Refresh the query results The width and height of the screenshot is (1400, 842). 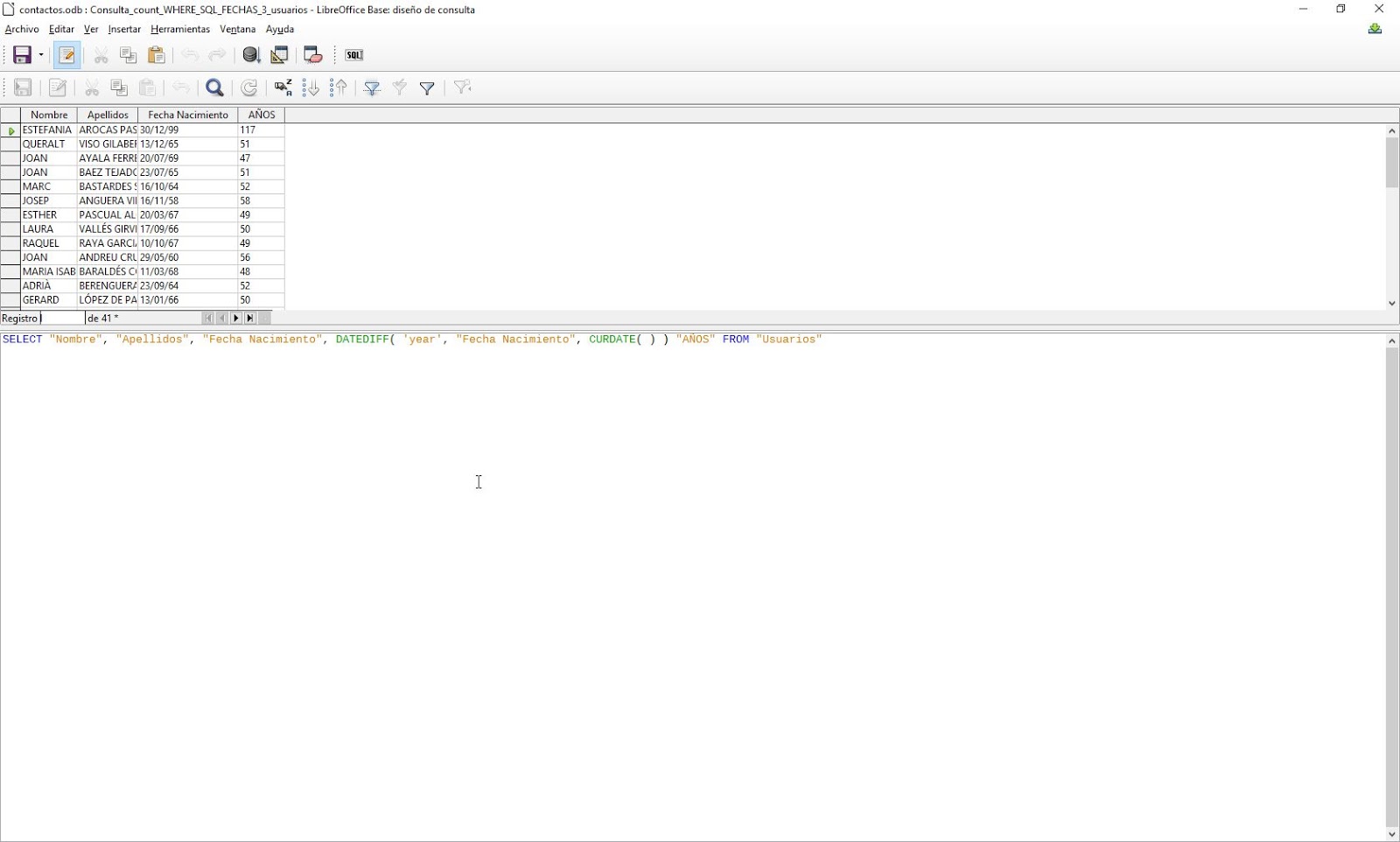(x=249, y=88)
